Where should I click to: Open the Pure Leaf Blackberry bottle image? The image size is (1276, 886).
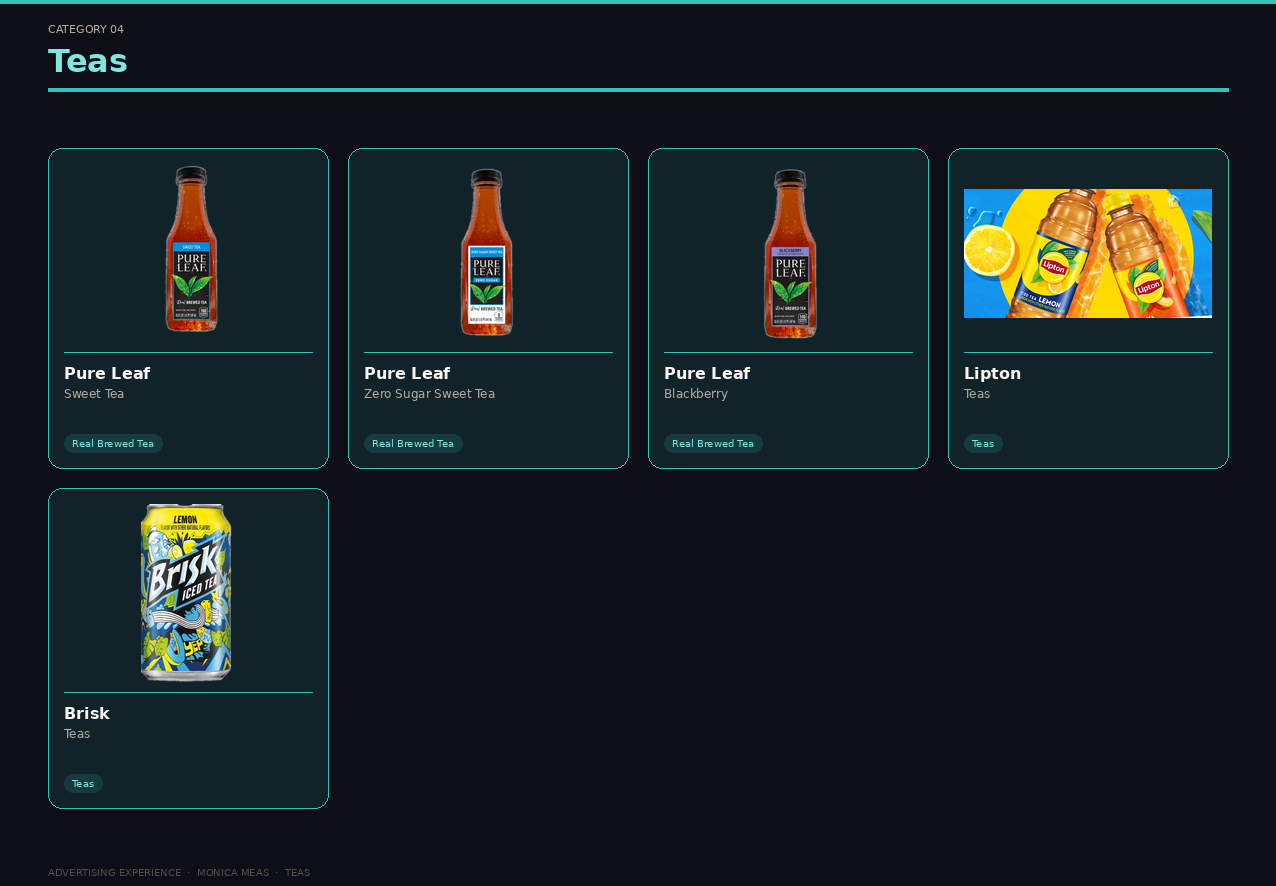pos(790,253)
